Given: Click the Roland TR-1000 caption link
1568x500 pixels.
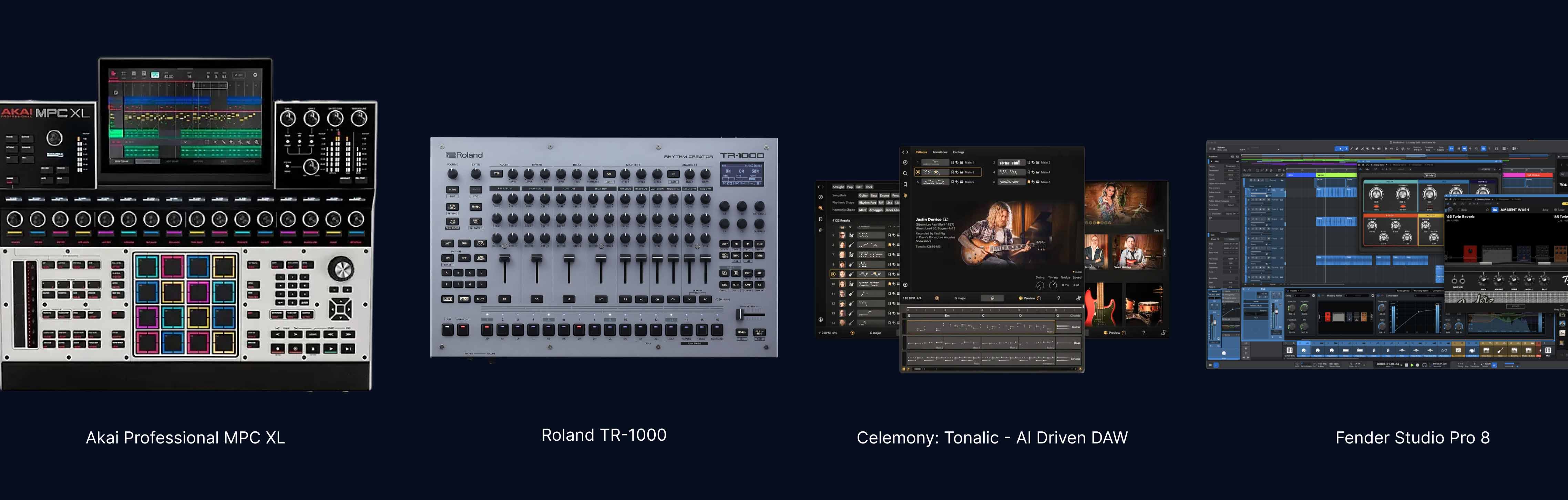Looking at the screenshot, I should coord(604,435).
